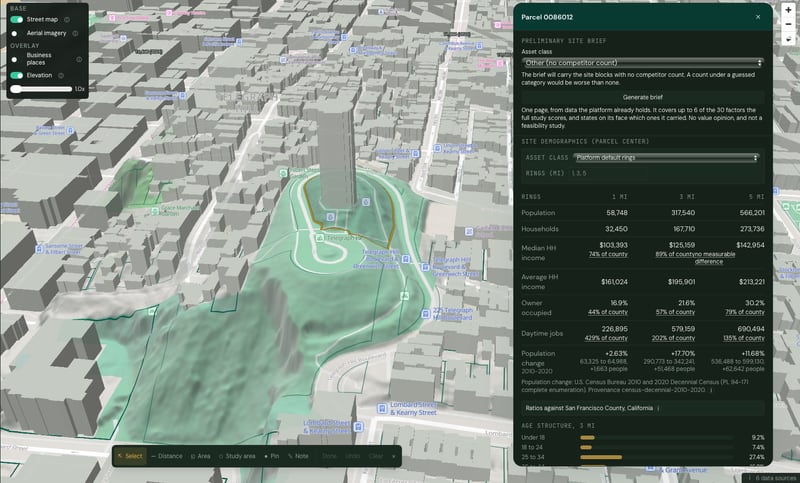Open the brief Asset class dropdown

click(x=642, y=63)
